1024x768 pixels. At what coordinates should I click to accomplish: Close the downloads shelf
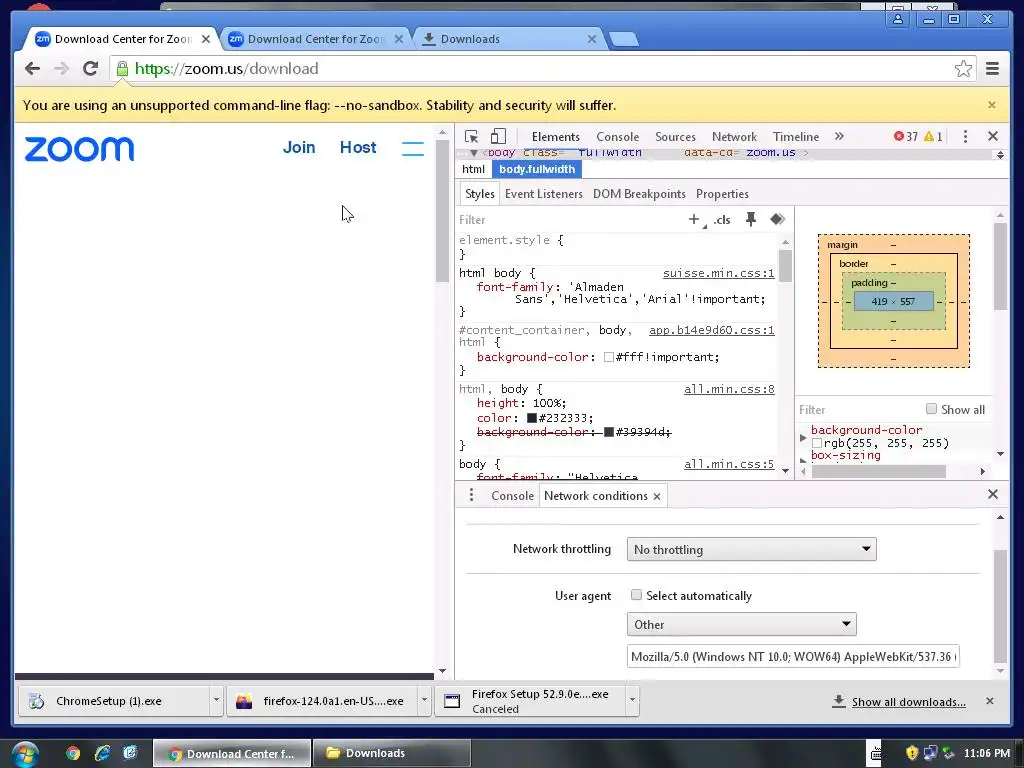click(990, 701)
